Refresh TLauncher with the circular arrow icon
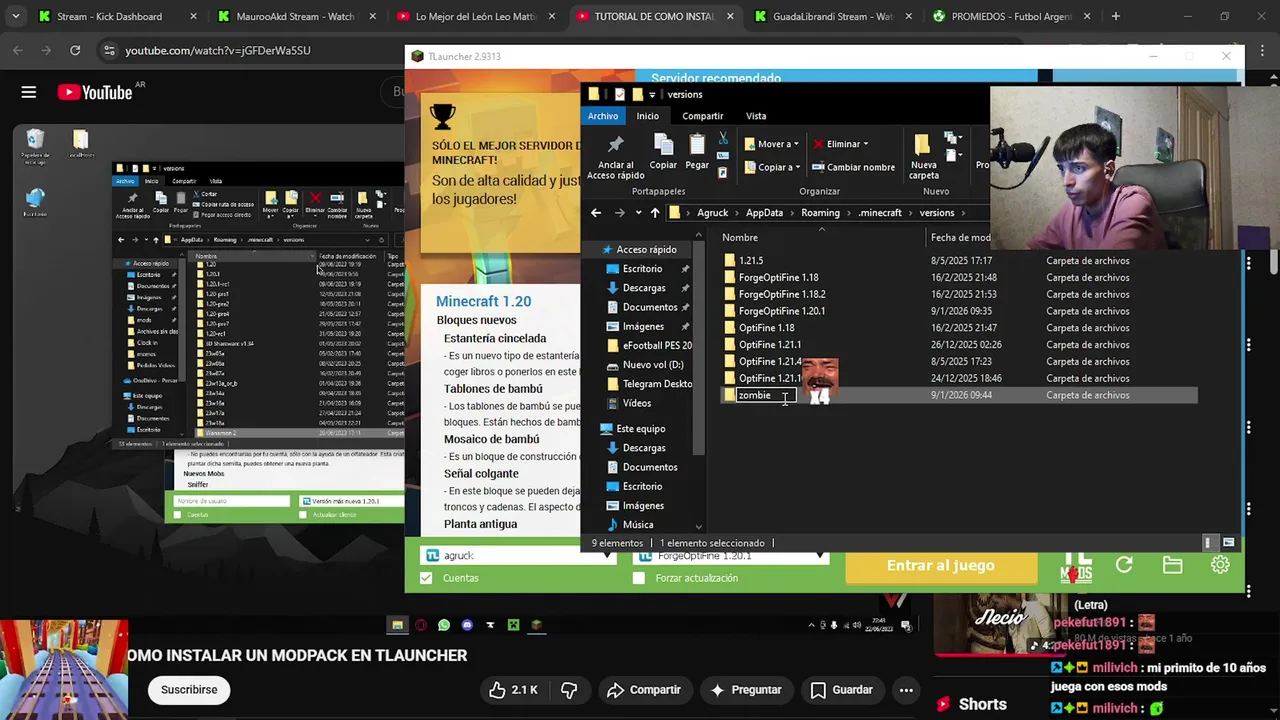This screenshot has width=1280, height=720. point(1124,565)
